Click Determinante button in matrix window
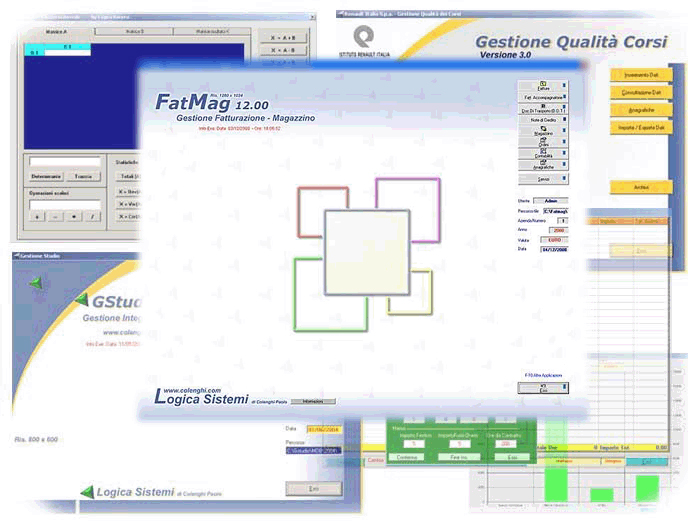The image size is (700, 525). (x=46, y=177)
